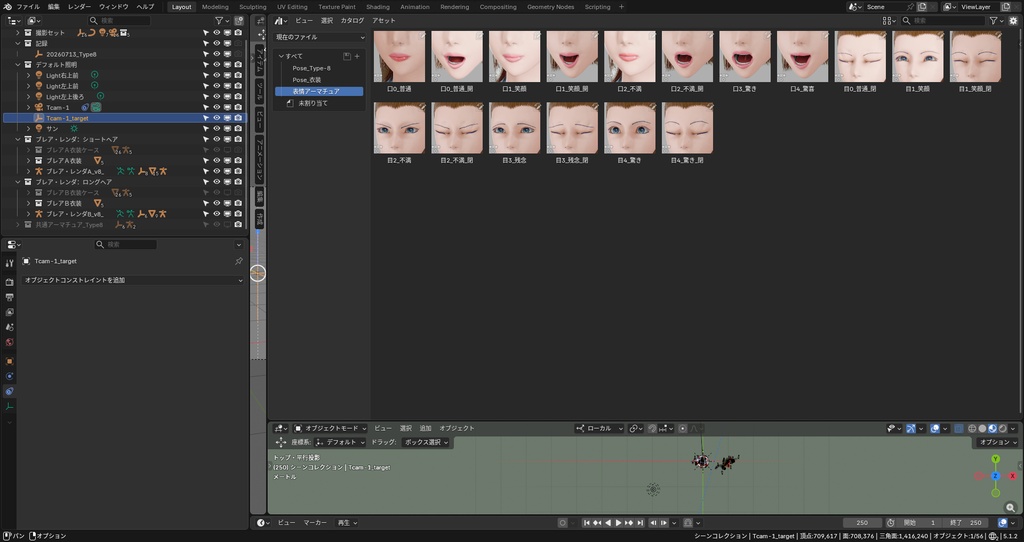
Task: Toggle viewport overlays button
Action: click(x=935, y=429)
